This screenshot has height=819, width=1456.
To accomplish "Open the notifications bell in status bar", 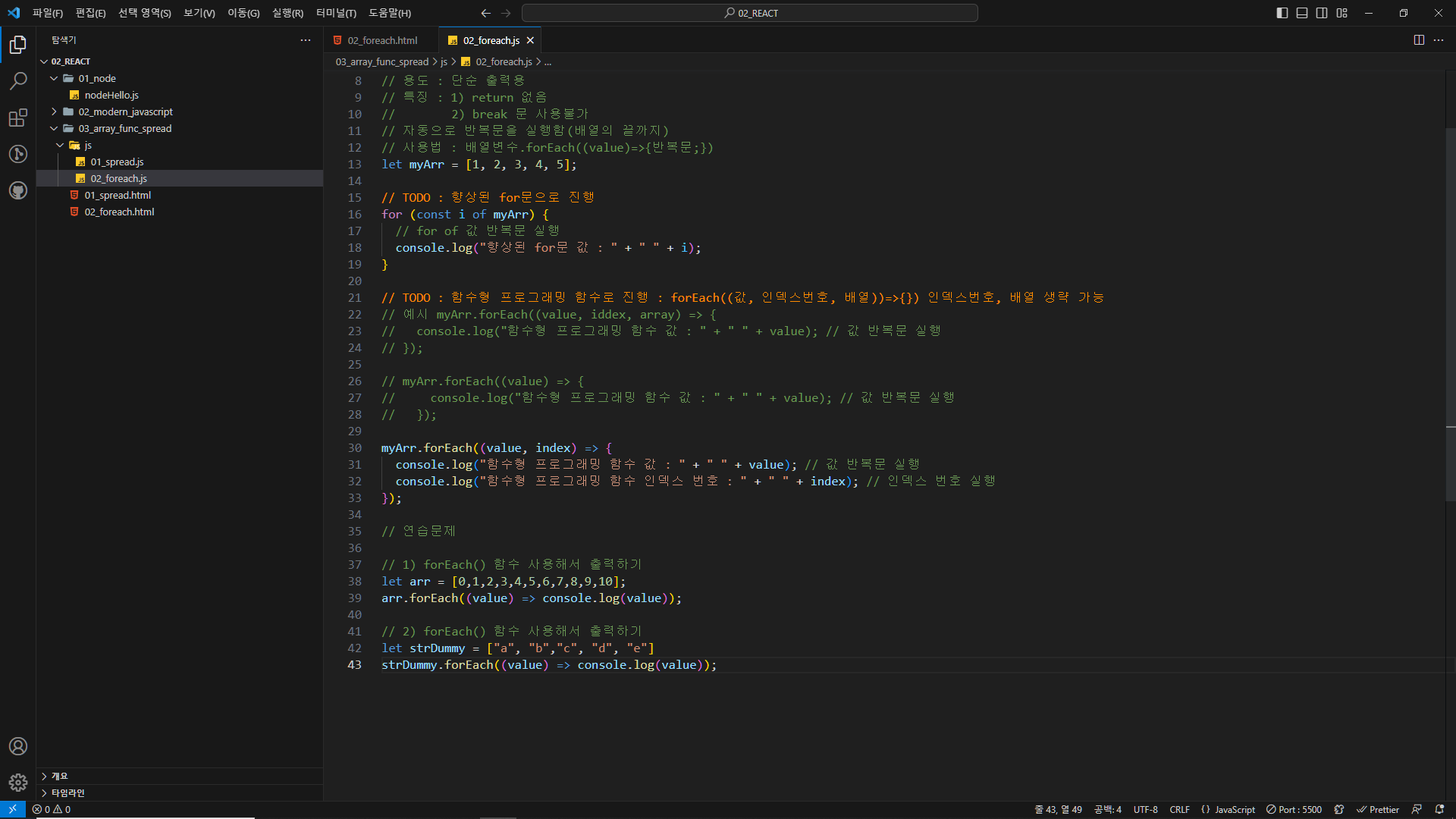I will pos(1439,809).
